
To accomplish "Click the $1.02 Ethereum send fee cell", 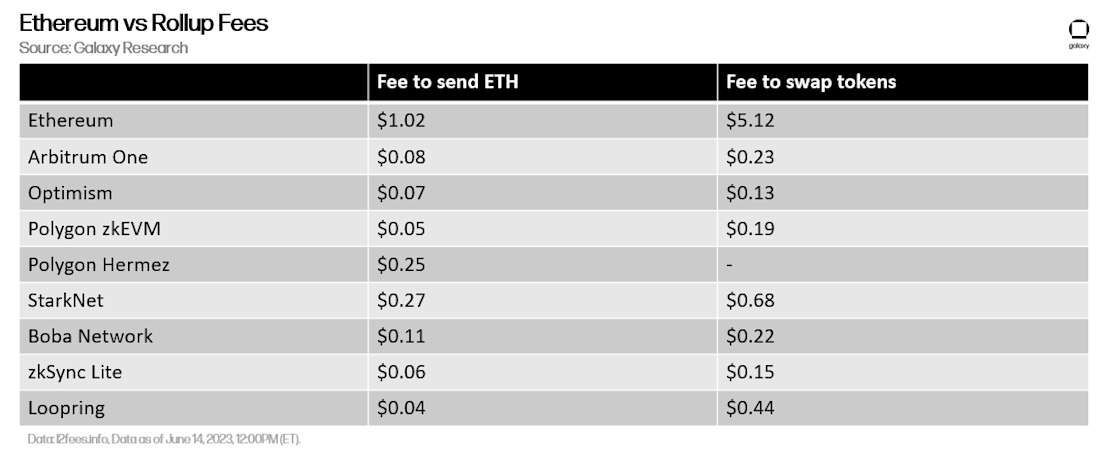I will click(401, 120).
